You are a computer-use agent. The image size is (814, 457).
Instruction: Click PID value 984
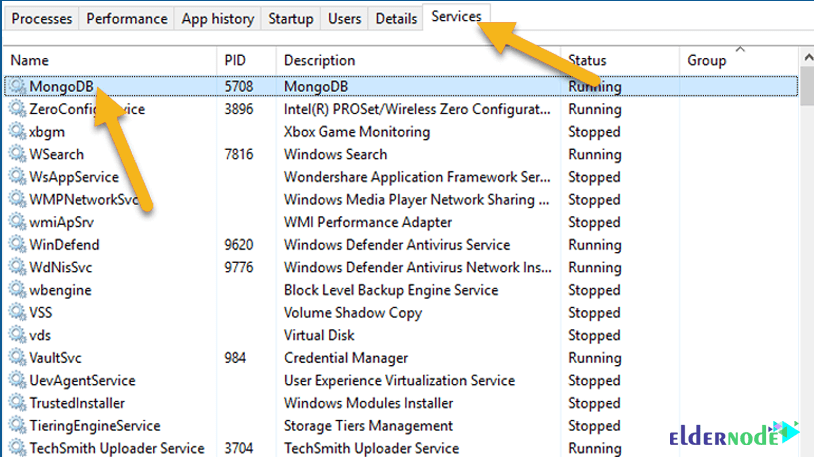(x=235, y=357)
